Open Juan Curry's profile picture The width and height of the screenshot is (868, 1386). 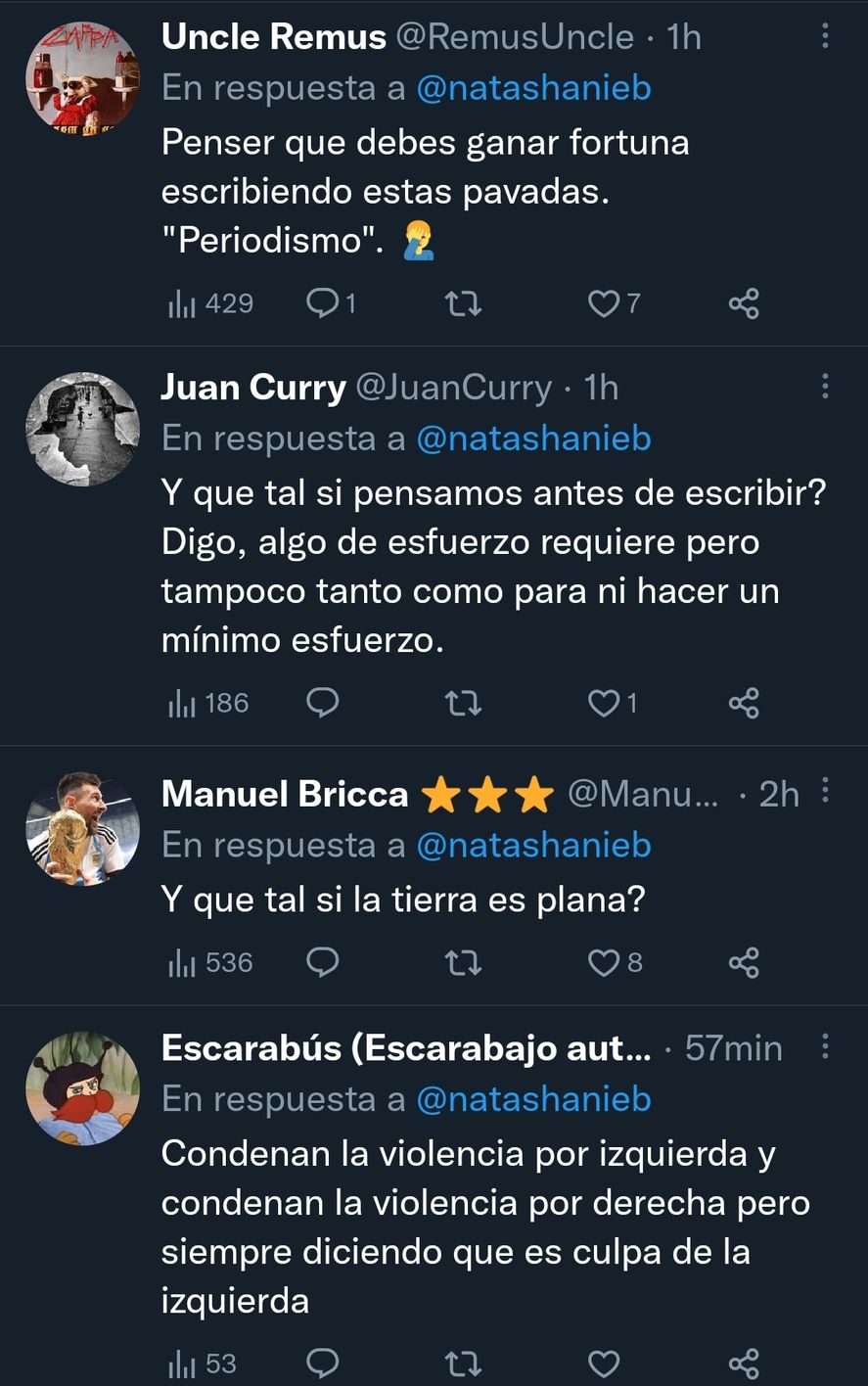pos(82,428)
